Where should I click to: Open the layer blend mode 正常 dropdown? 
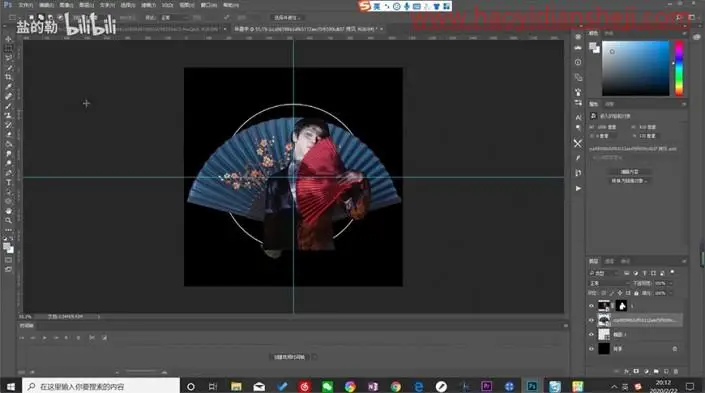tap(609, 283)
